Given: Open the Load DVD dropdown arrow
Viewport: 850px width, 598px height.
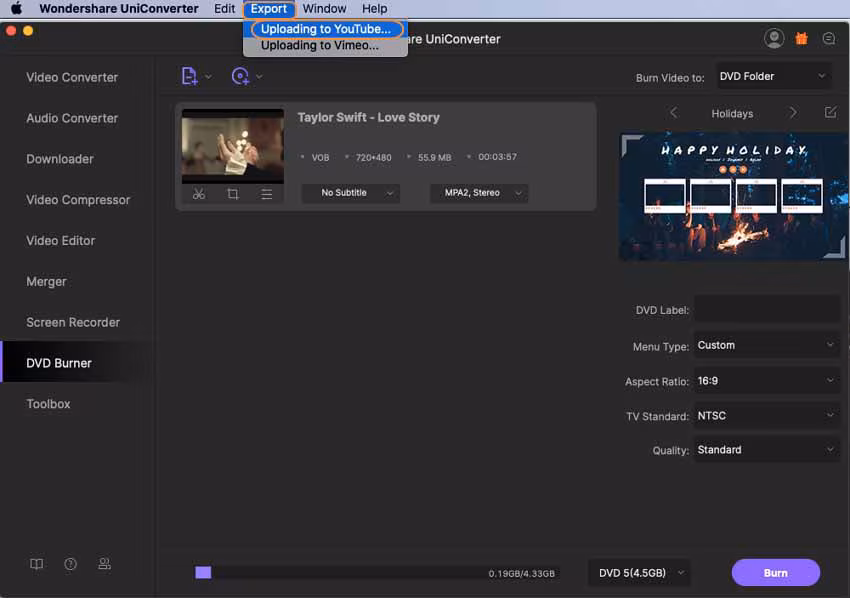Looking at the screenshot, I should point(259,77).
